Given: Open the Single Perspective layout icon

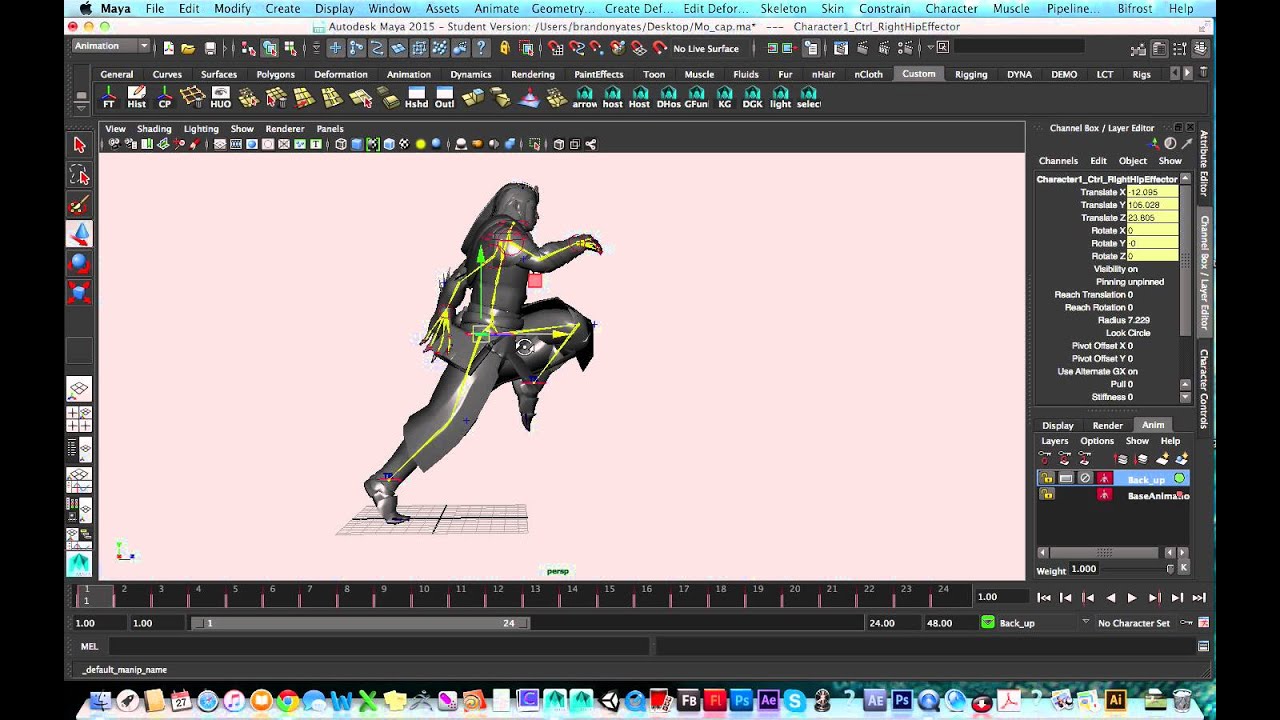Looking at the screenshot, I should pos(79,391).
